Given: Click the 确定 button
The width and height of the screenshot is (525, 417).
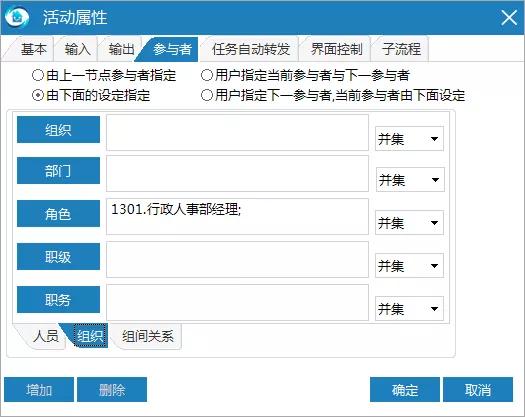Looking at the screenshot, I should (405, 390).
